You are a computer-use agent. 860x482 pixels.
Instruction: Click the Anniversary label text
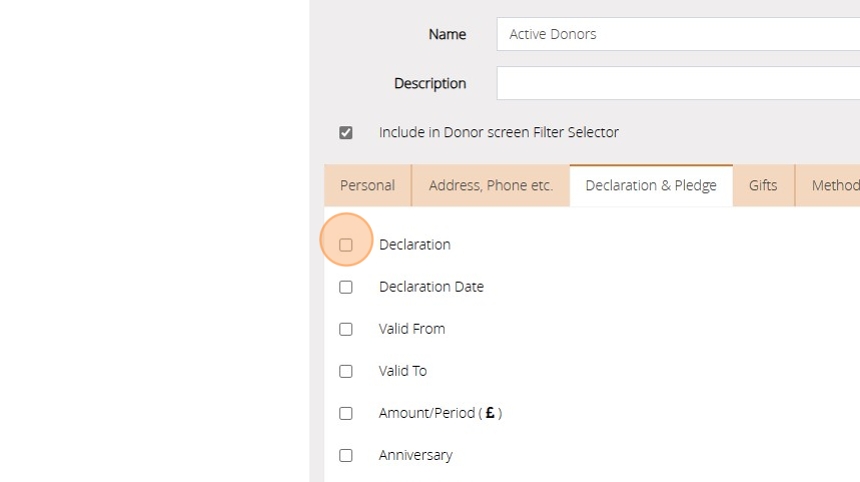[415, 455]
